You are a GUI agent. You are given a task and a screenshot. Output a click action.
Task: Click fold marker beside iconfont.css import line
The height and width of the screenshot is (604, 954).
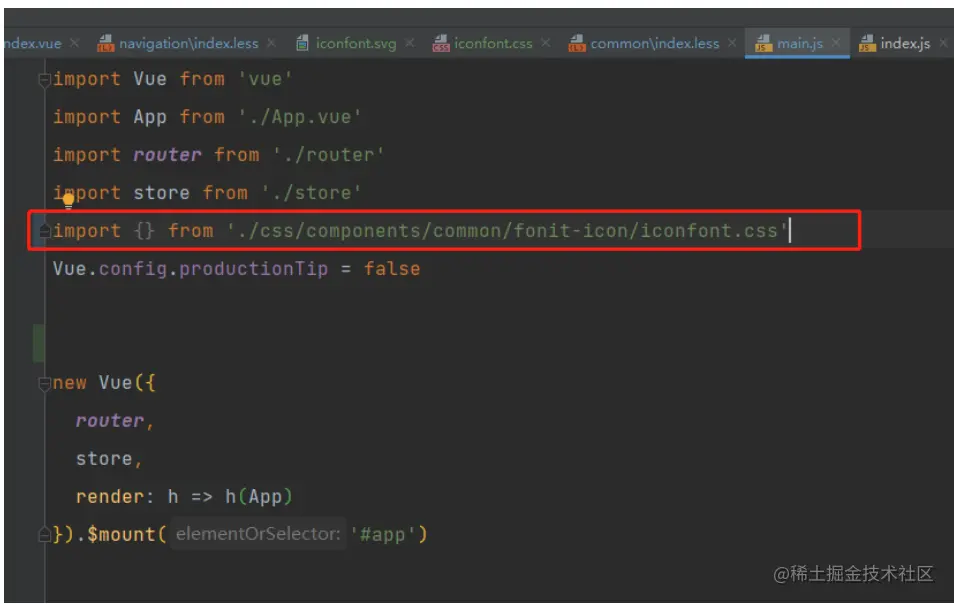pyautogui.click(x=44, y=231)
